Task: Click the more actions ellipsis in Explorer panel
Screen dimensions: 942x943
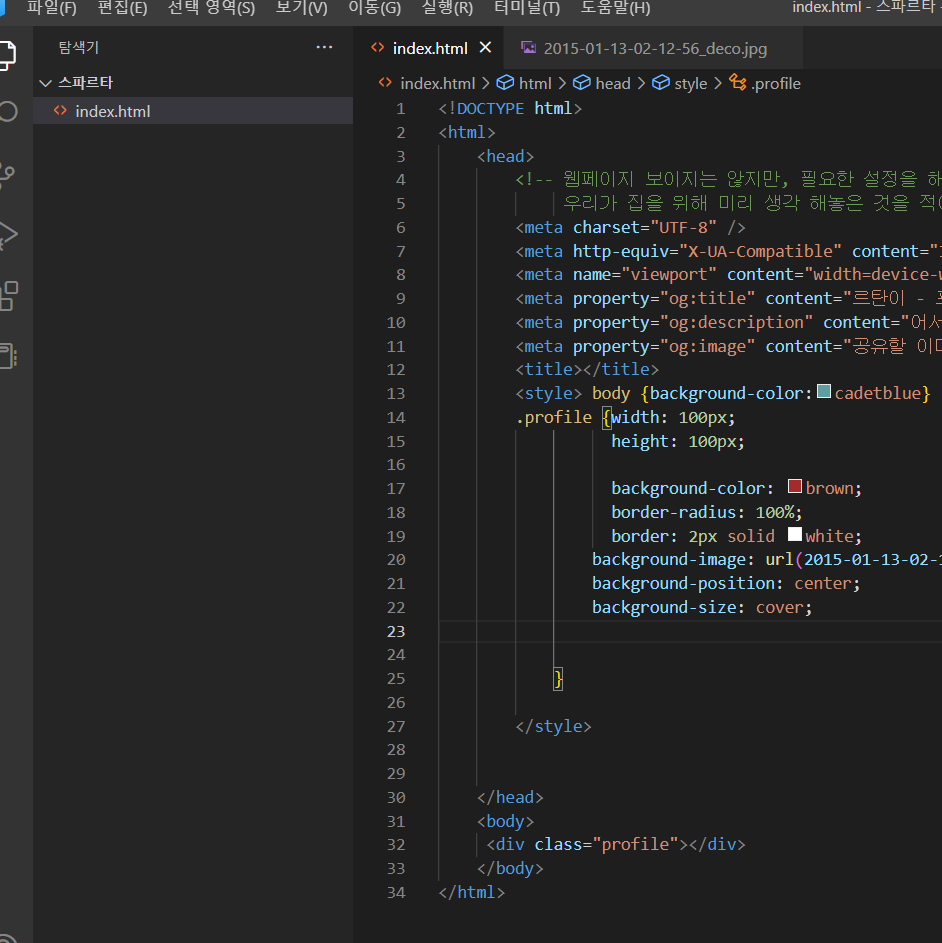Action: pos(324,48)
